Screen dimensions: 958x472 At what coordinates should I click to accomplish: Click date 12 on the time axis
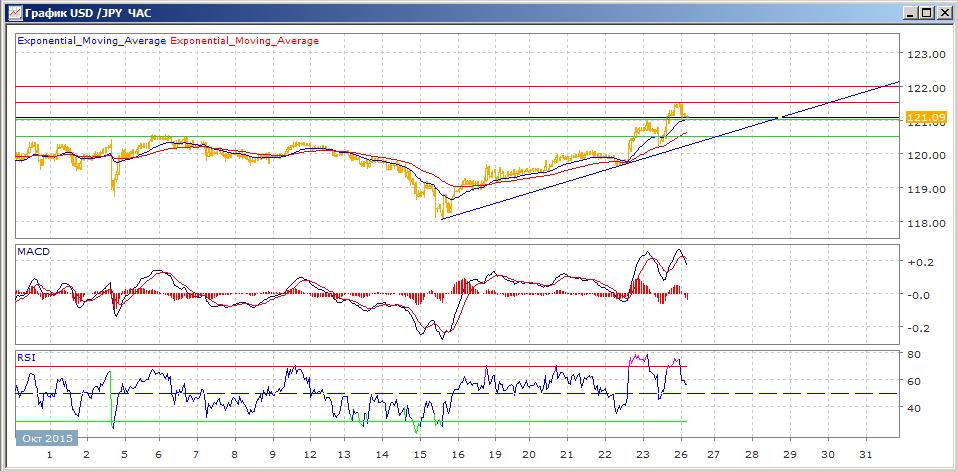[309, 455]
